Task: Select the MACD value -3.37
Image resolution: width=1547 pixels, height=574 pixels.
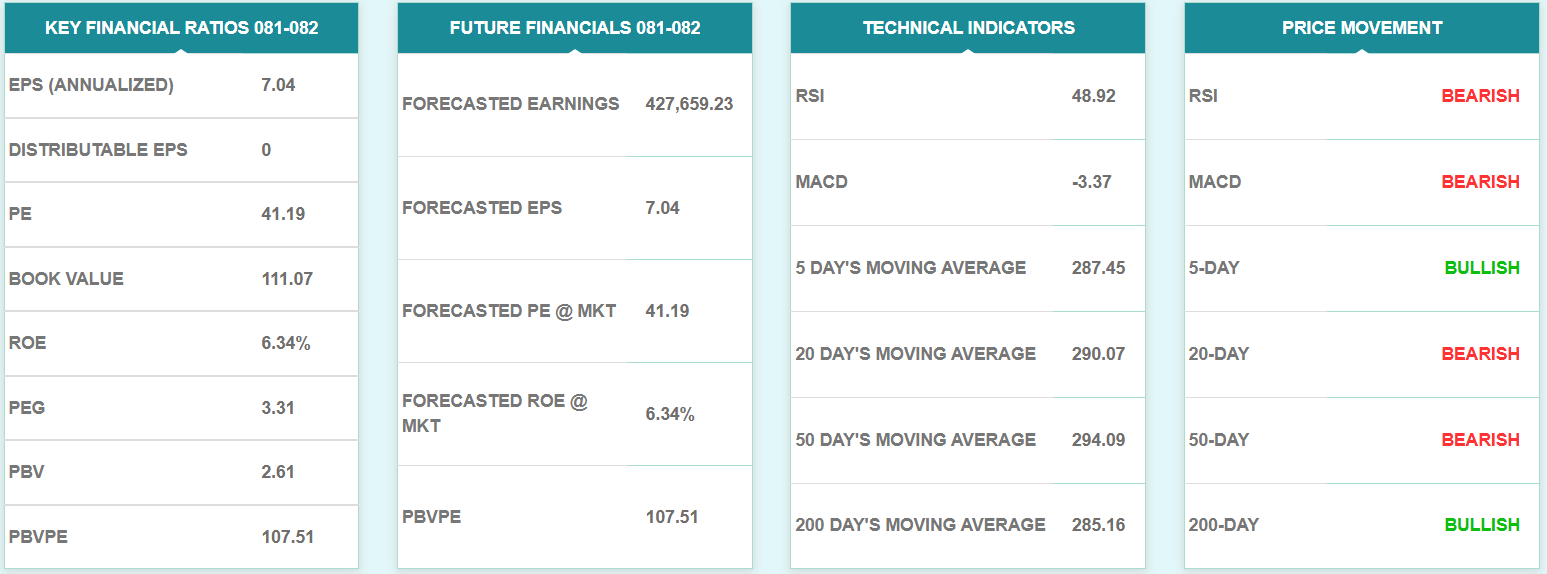Action: click(1091, 182)
